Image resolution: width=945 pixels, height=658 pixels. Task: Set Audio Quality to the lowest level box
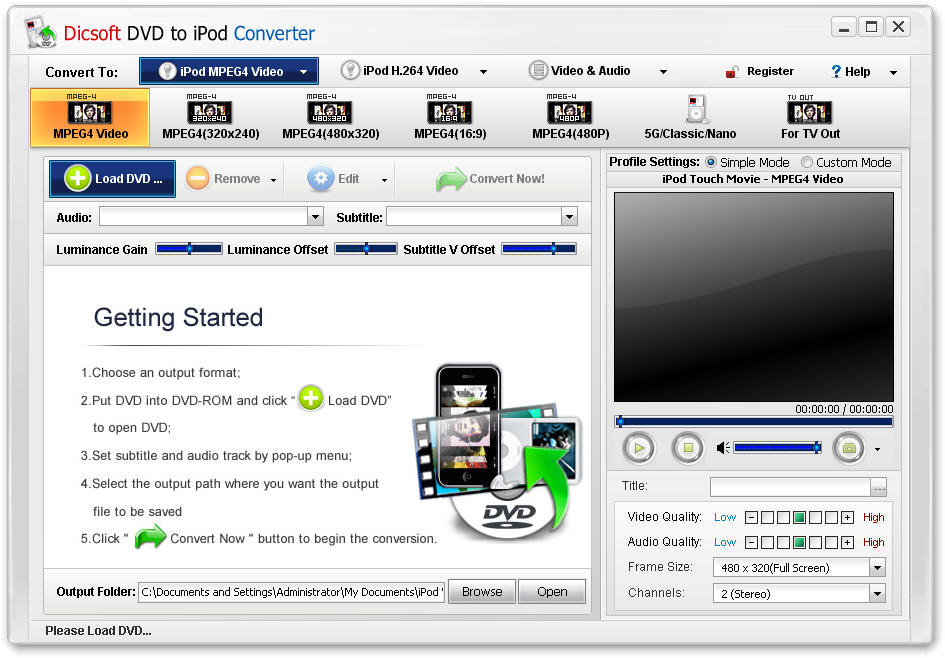(767, 543)
